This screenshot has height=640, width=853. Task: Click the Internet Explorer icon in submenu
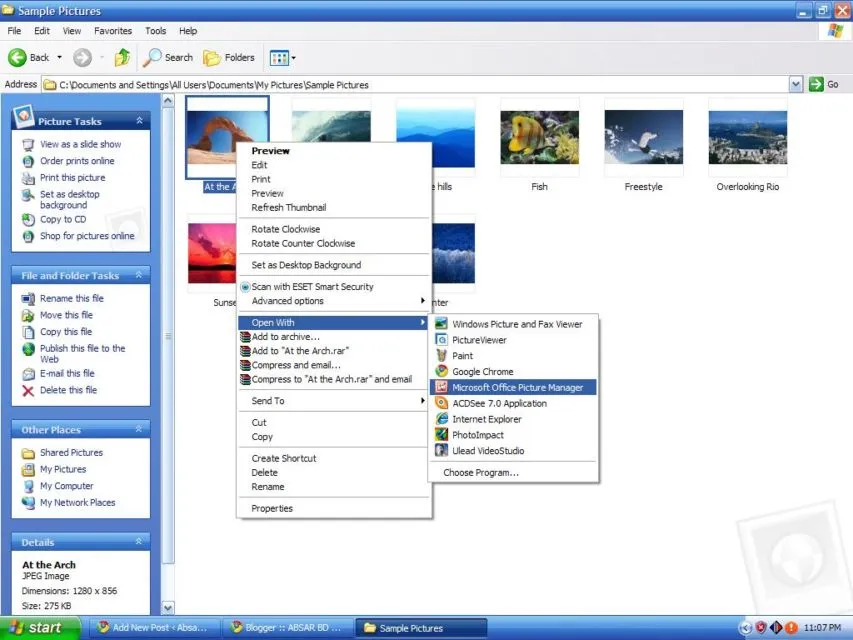point(442,419)
